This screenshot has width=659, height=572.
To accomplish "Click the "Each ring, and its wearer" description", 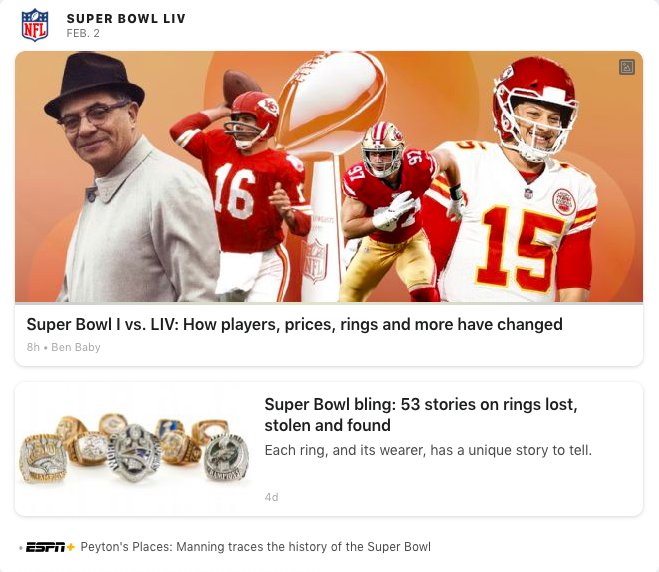I will tap(428, 450).
